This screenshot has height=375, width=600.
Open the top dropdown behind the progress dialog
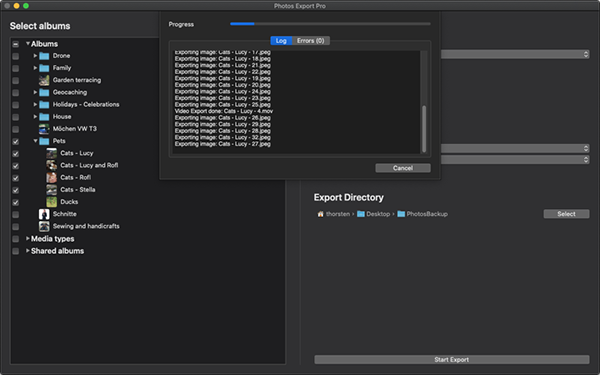click(515, 54)
